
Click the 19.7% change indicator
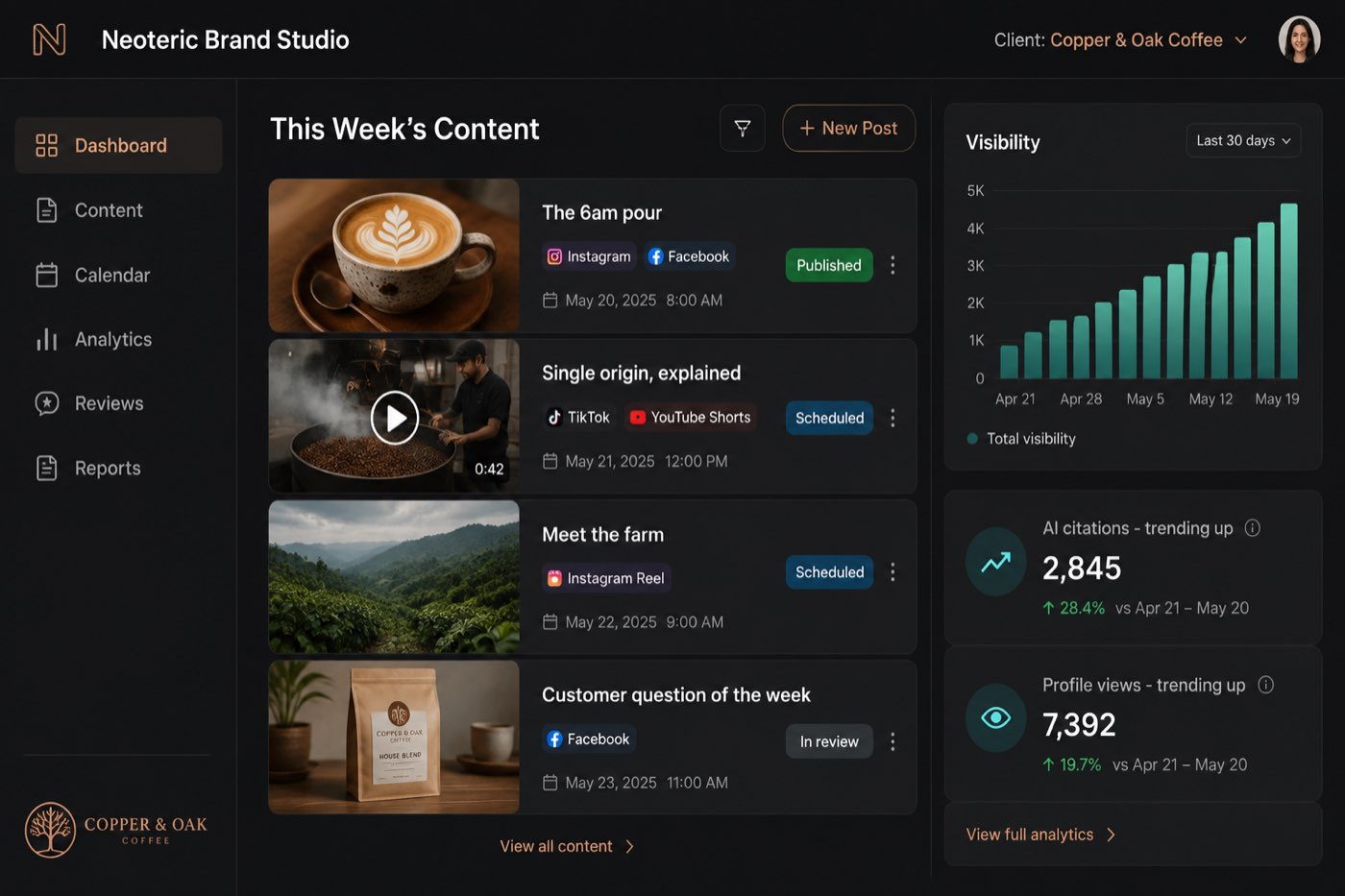[1071, 764]
